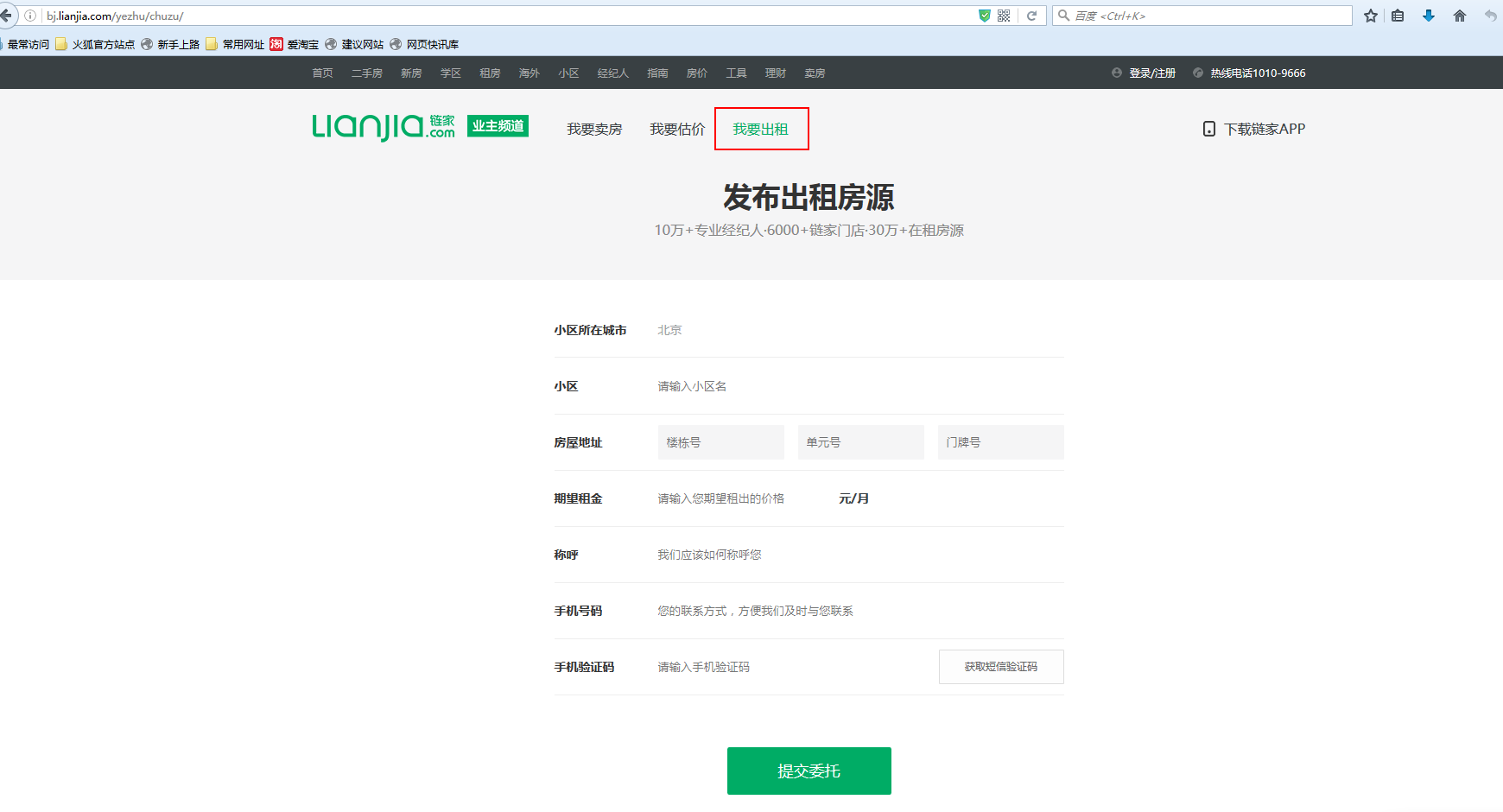The width and height of the screenshot is (1503, 812).
Task: Open 二手房 in top navigation
Action: click(367, 73)
